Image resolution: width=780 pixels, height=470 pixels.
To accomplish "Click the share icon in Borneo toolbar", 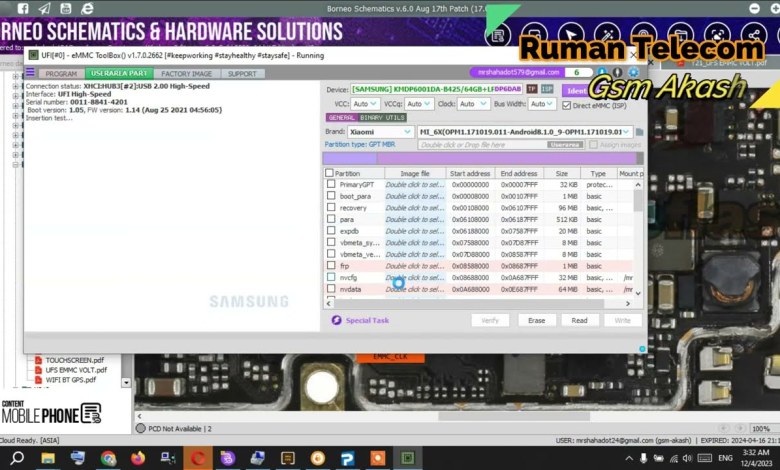I will (753, 34).
